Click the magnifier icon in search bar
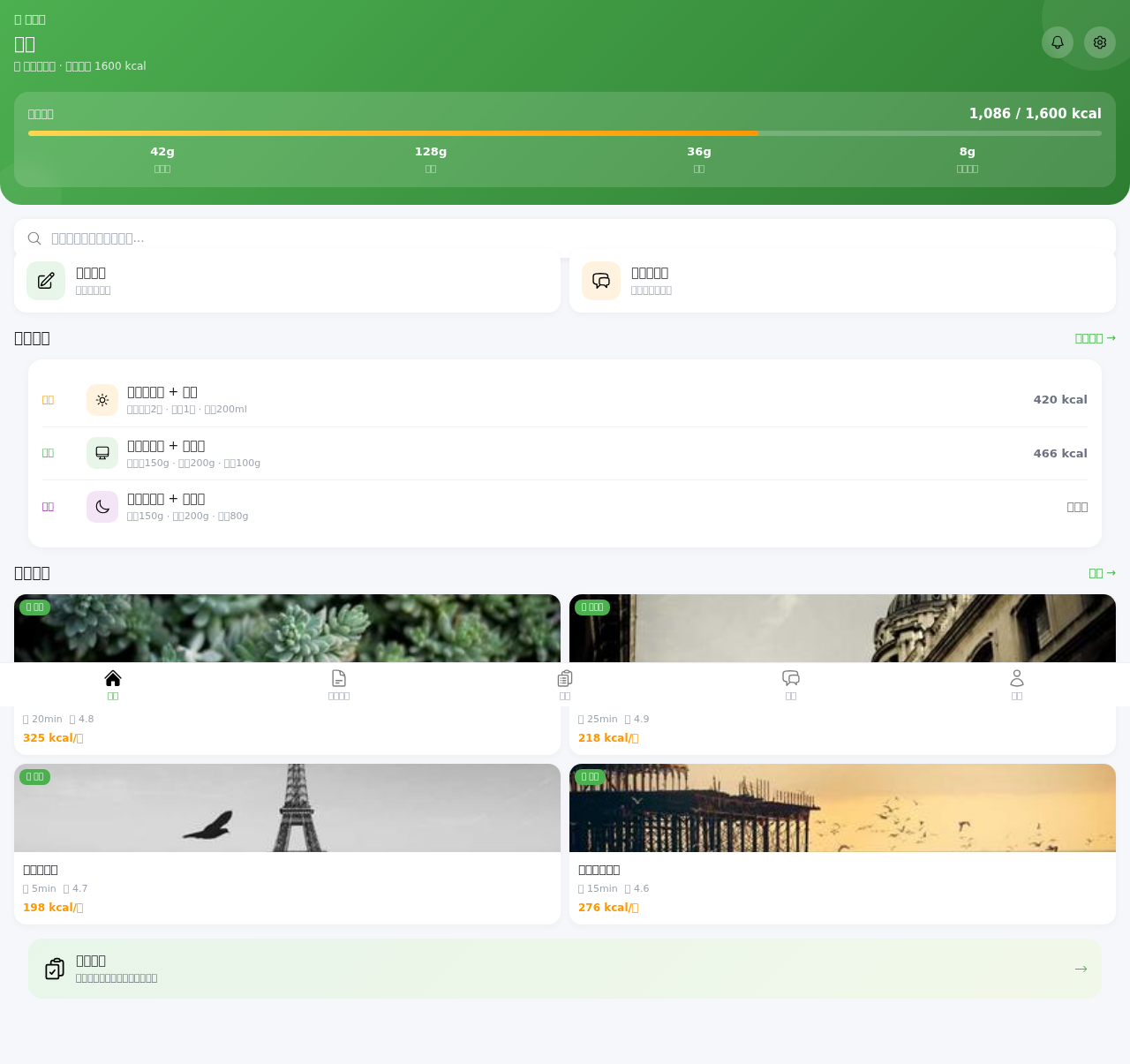Screen dimensions: 1130x1064 coord(34,238)
